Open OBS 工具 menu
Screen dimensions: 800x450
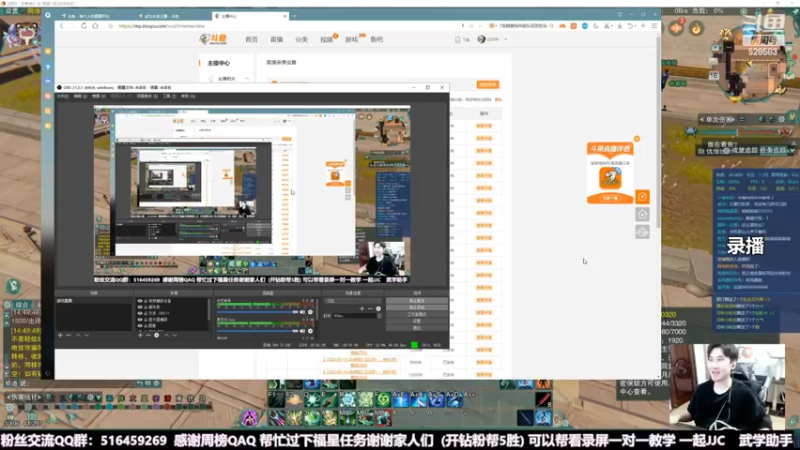point(169,96)
